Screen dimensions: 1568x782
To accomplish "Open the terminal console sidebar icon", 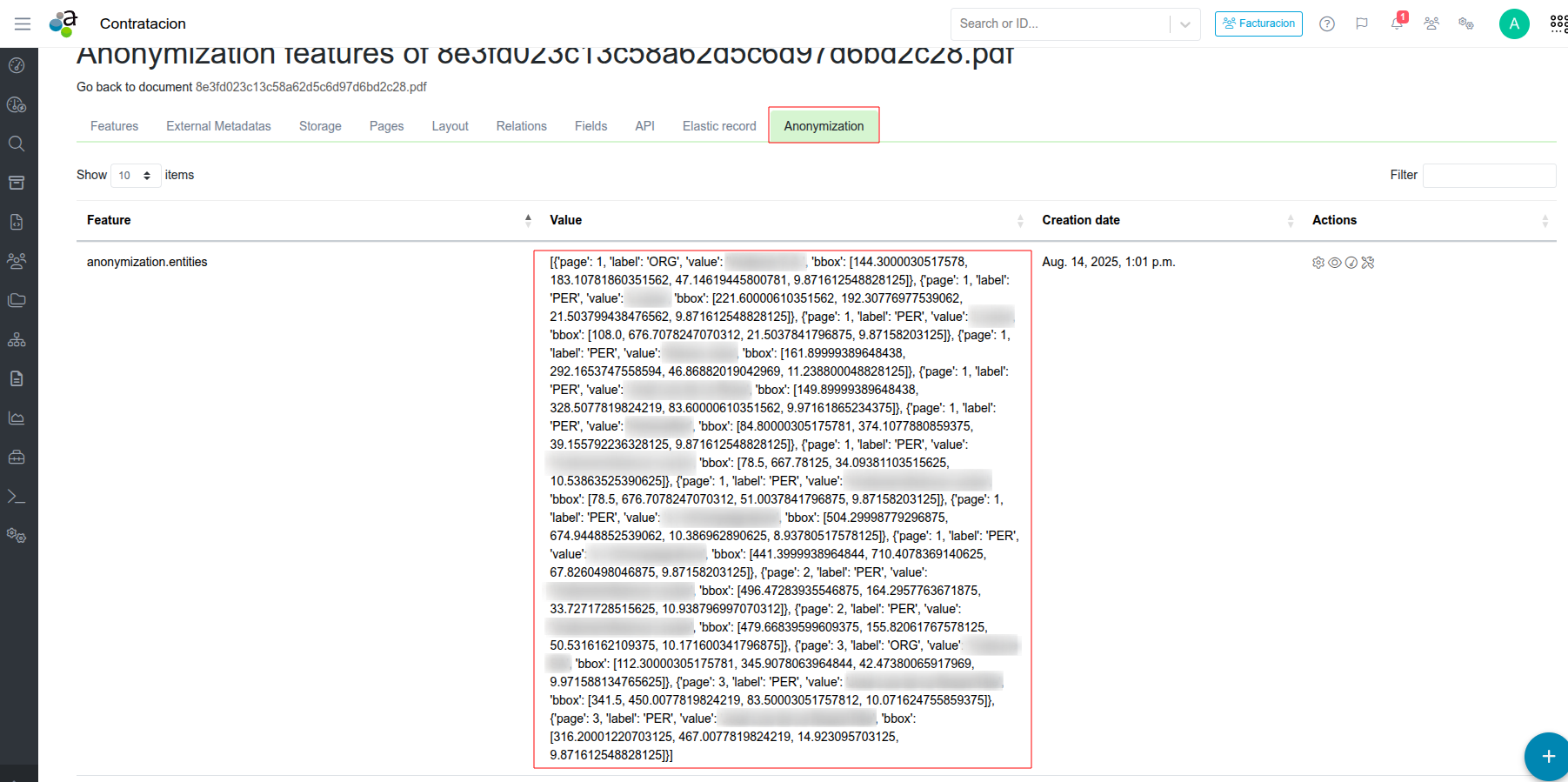I will pyautogui.click(x=17, y=497).
